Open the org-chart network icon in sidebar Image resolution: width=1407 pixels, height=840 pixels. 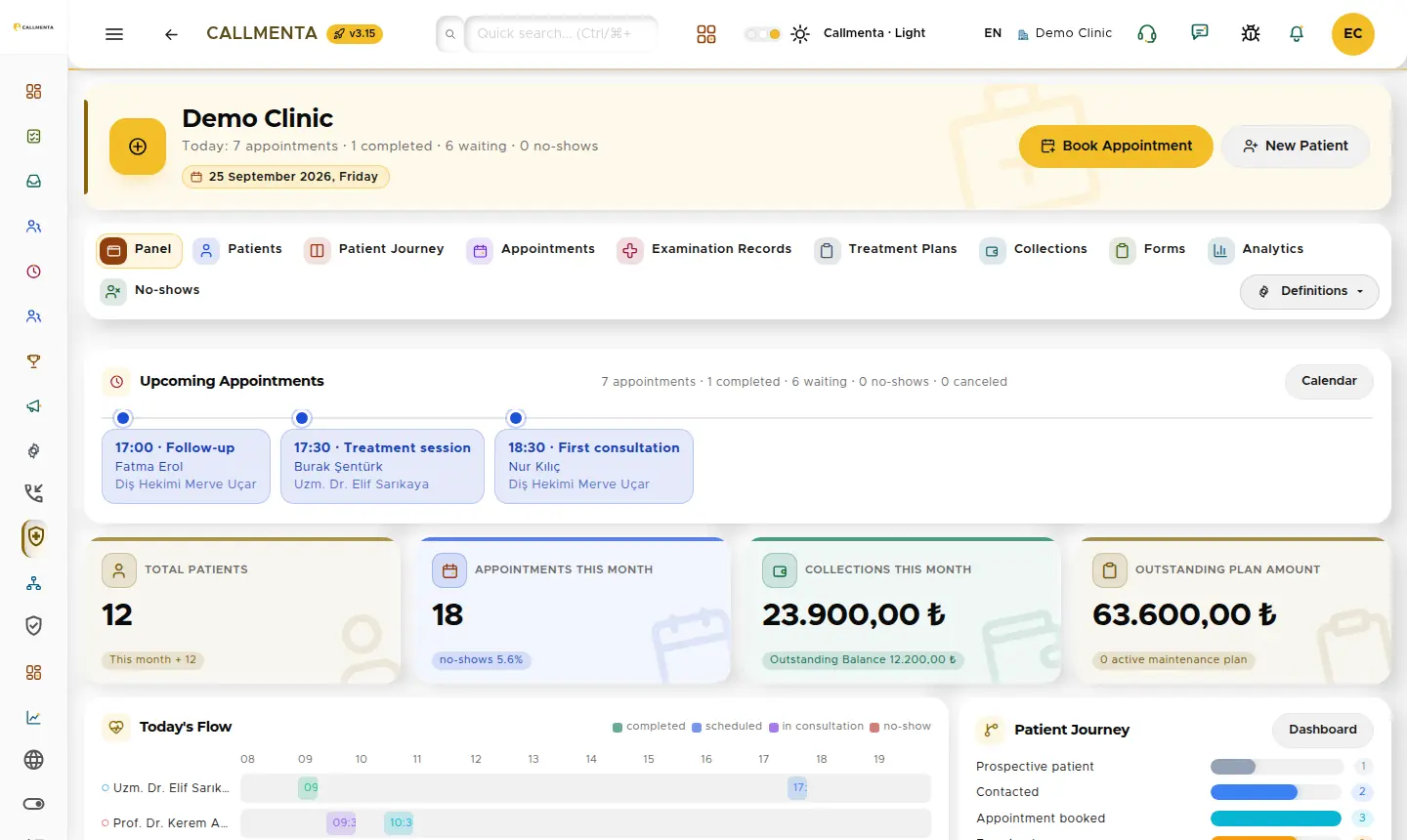34,583
